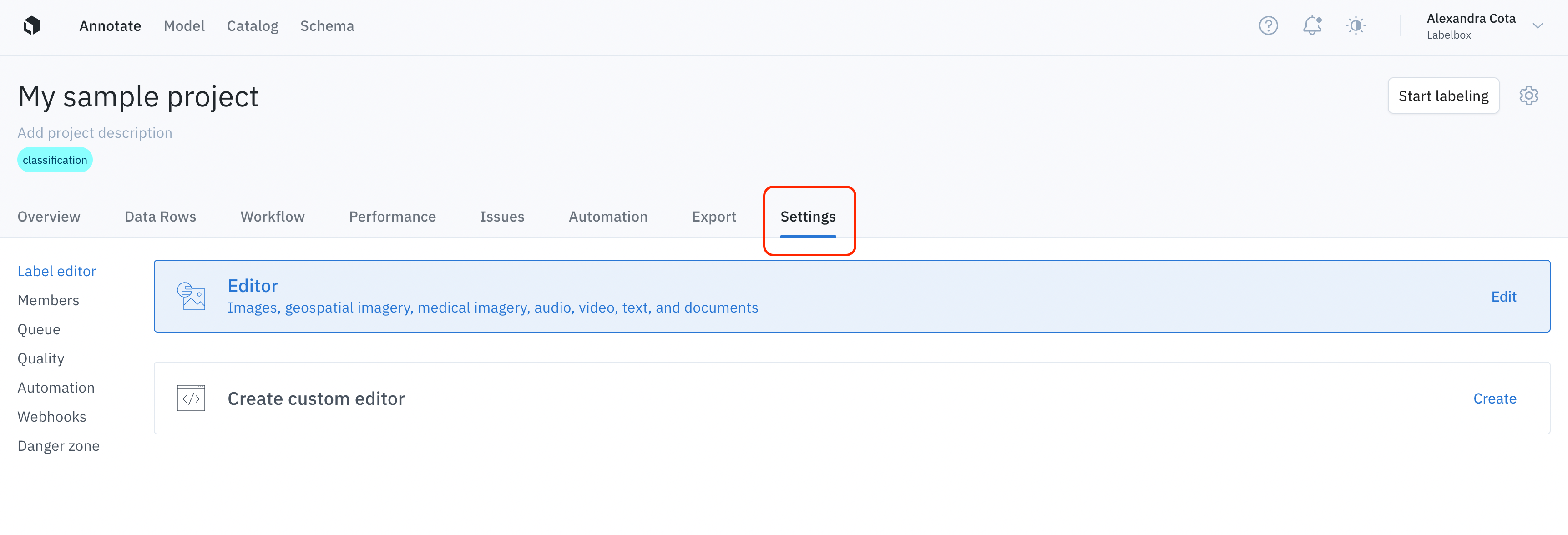Click Create link for custom editor

pos(1494,399)
